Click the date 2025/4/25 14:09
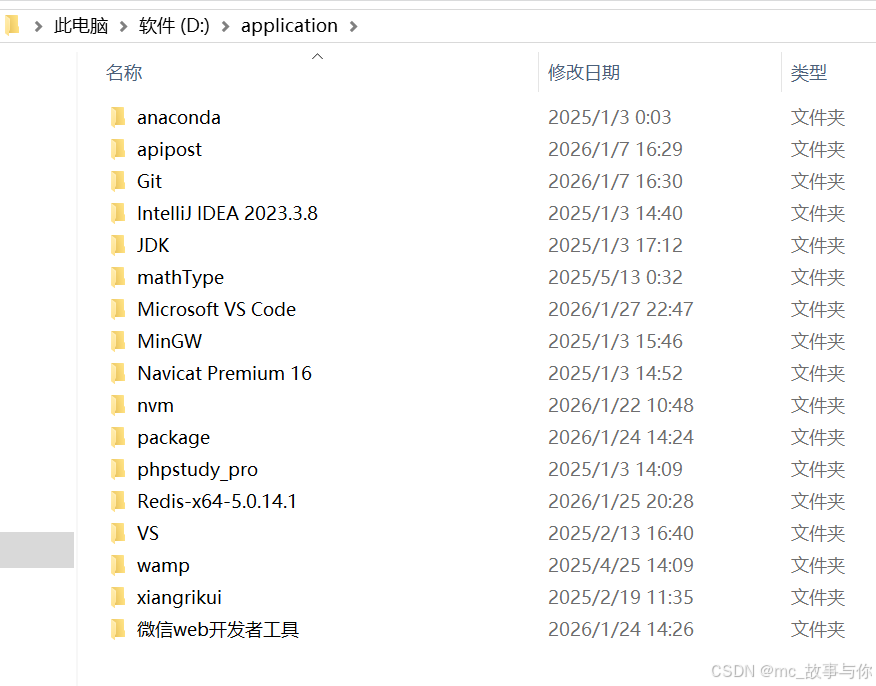The width and height of the screenshot is (876, 686). click(621, 565)
